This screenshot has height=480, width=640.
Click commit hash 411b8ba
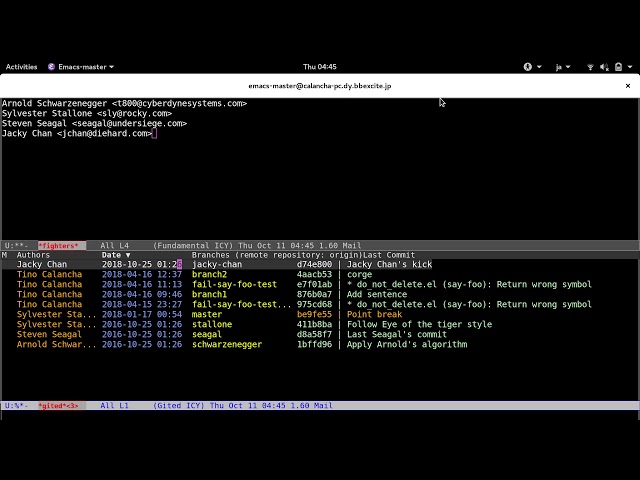click(x=314, y=324)
